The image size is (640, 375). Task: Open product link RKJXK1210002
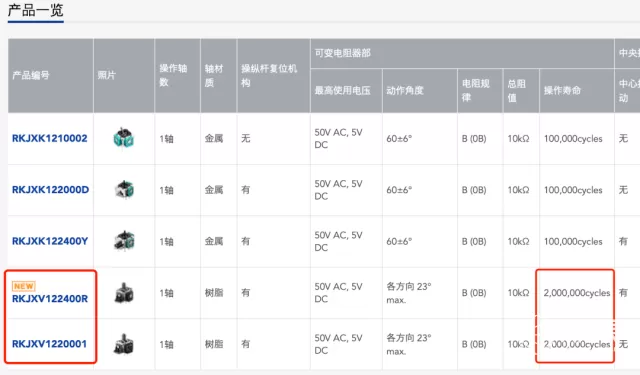(x=50, y=138)
